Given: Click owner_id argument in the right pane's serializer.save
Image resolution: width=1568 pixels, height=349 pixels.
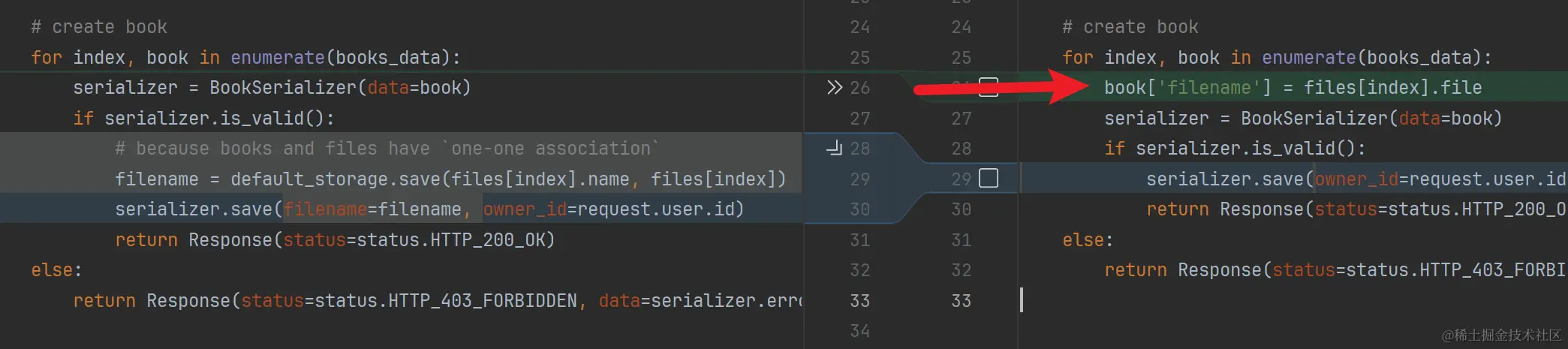Looking at the screenshot, I should [x=1356, y=179].
